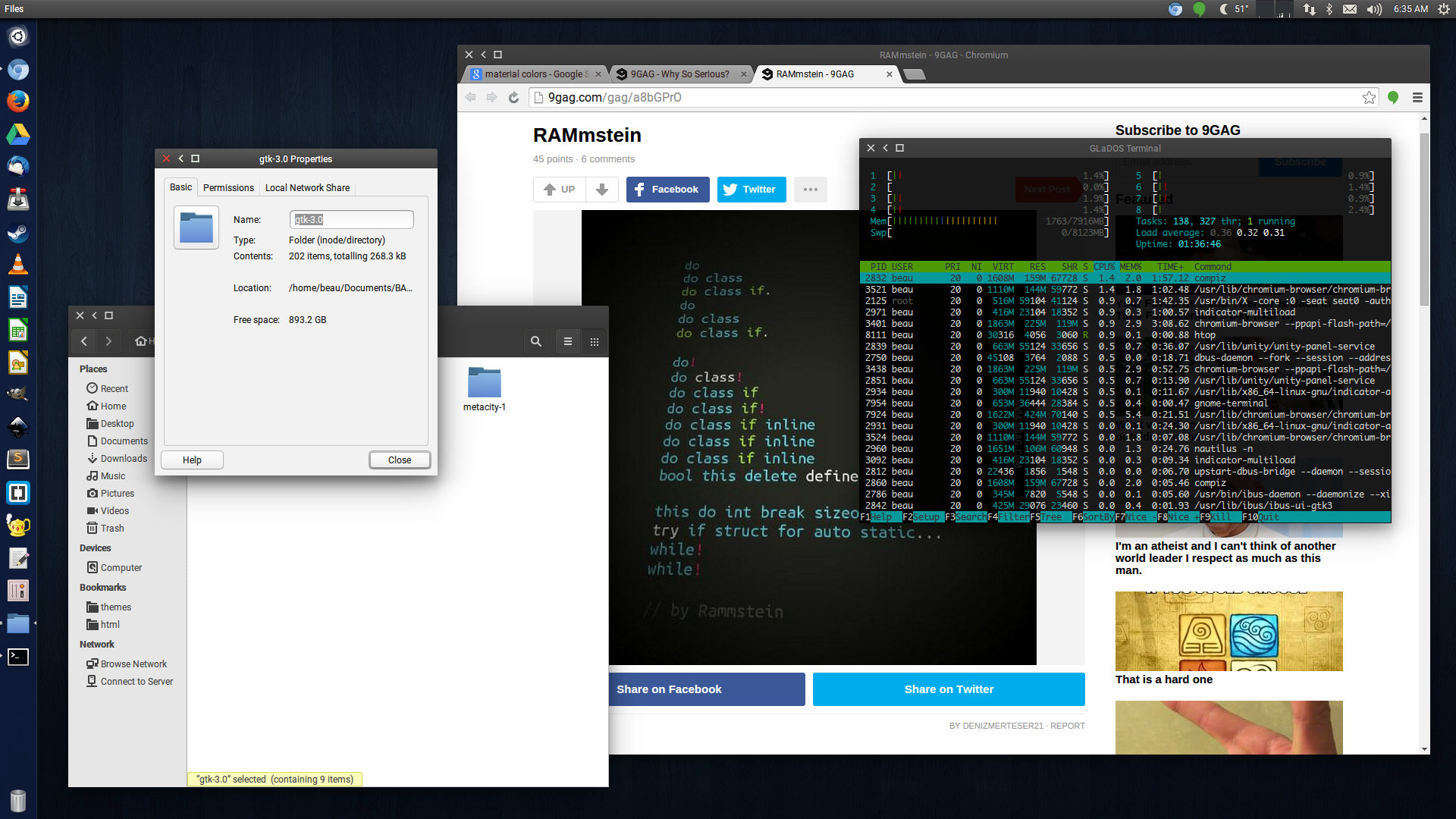The width and height of the screenshot is (1456, 819).
Task: Switch file manager to grid view
Action: 595,341
